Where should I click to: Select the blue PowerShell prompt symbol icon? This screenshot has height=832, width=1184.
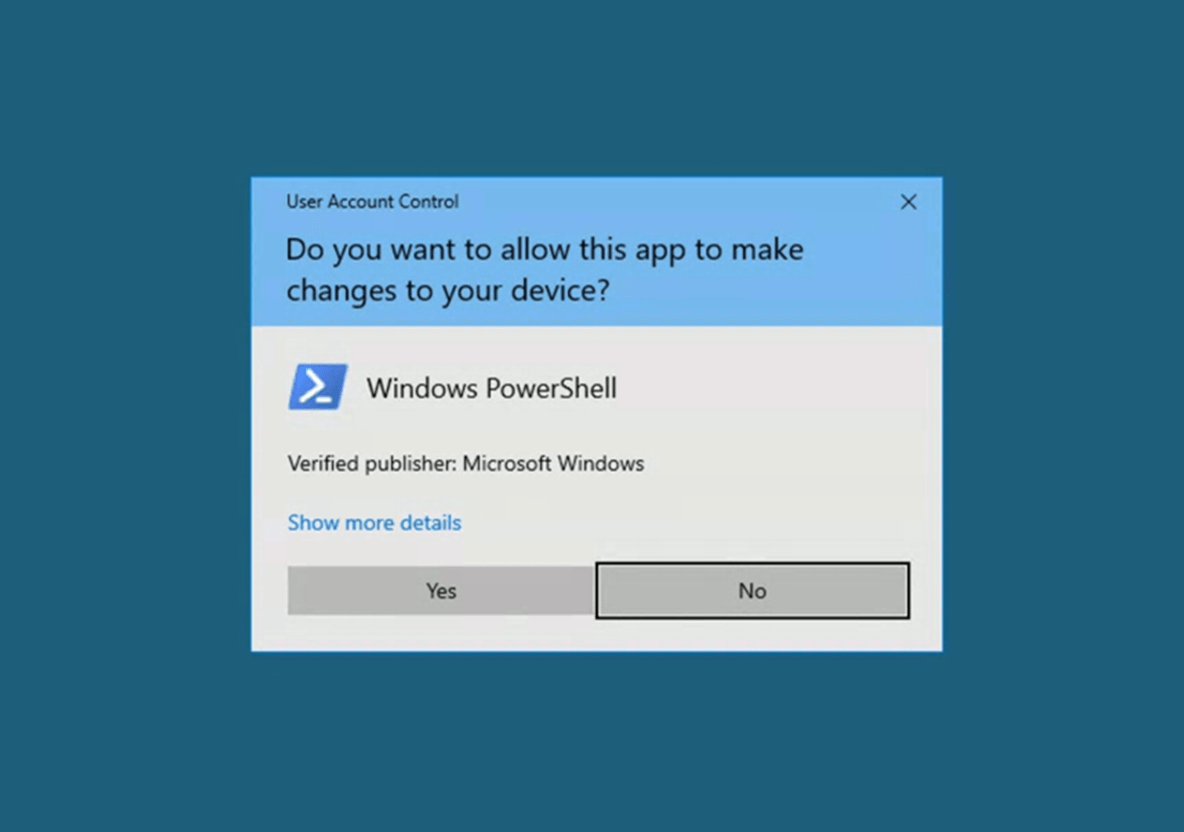click(318, 387)
